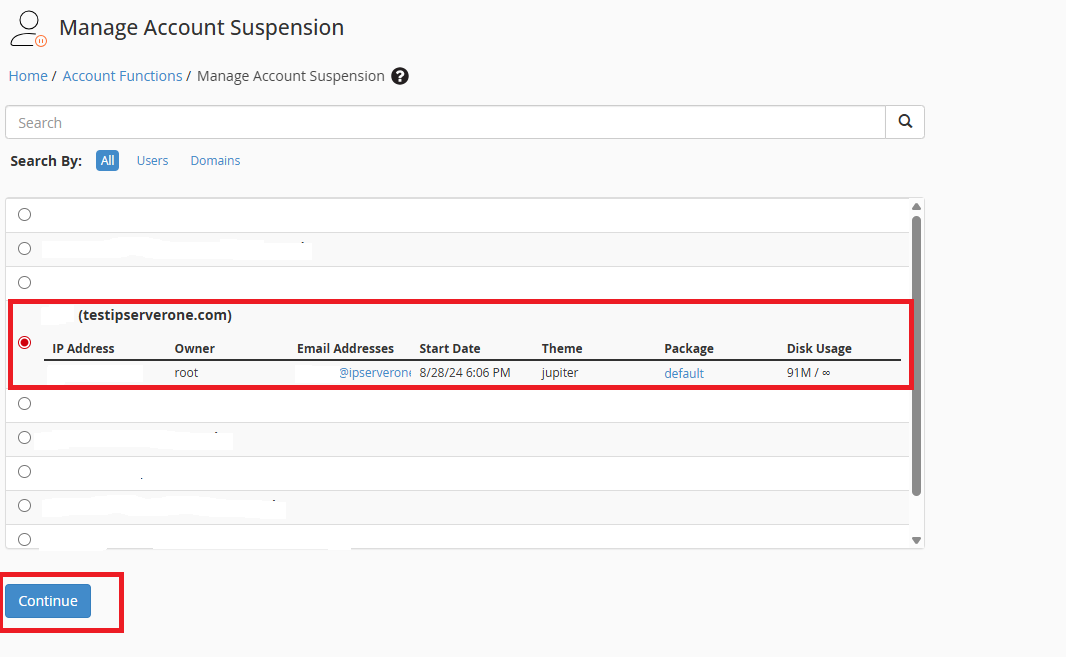The height and width of the screenshot is (657, 1066).
Task: Click the account list scrollbar thumb
Action: tap(917, 355)
